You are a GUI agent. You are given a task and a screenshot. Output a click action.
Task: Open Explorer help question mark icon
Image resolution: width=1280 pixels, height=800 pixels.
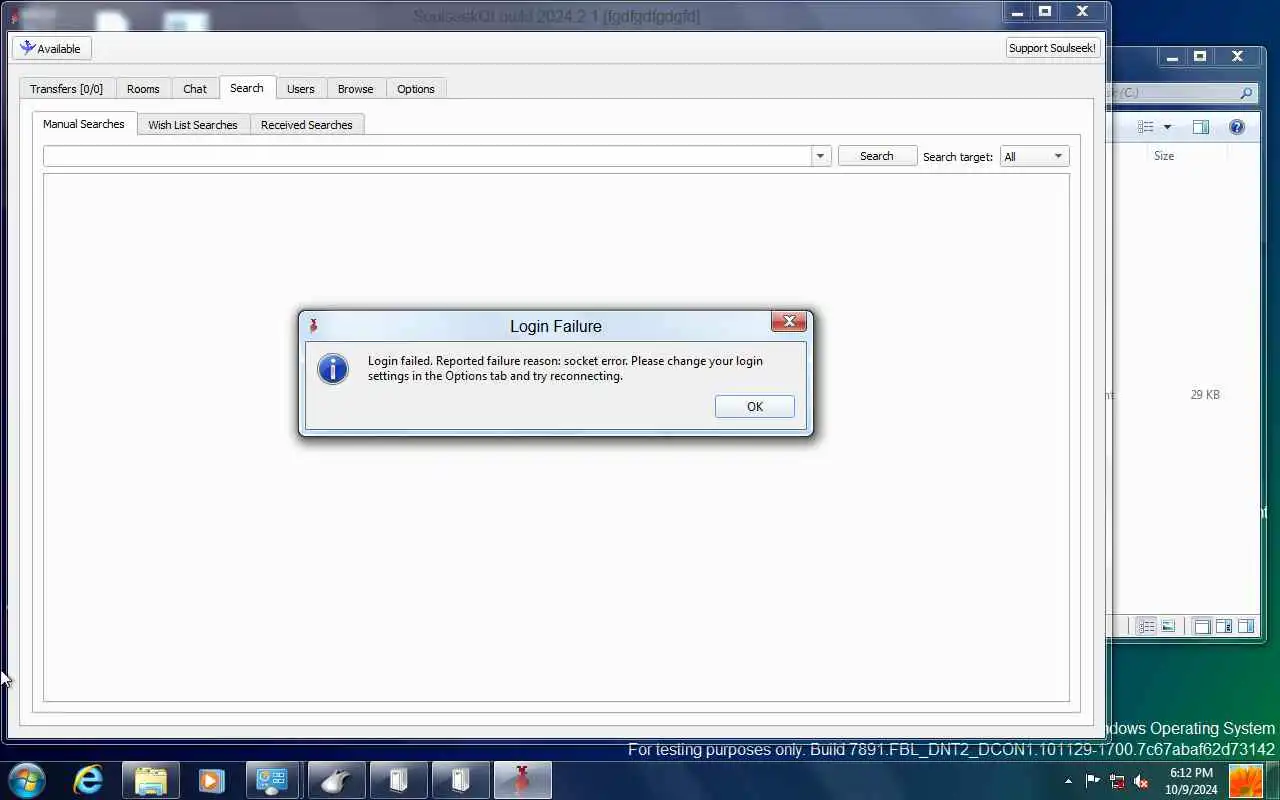(1237, 127)
